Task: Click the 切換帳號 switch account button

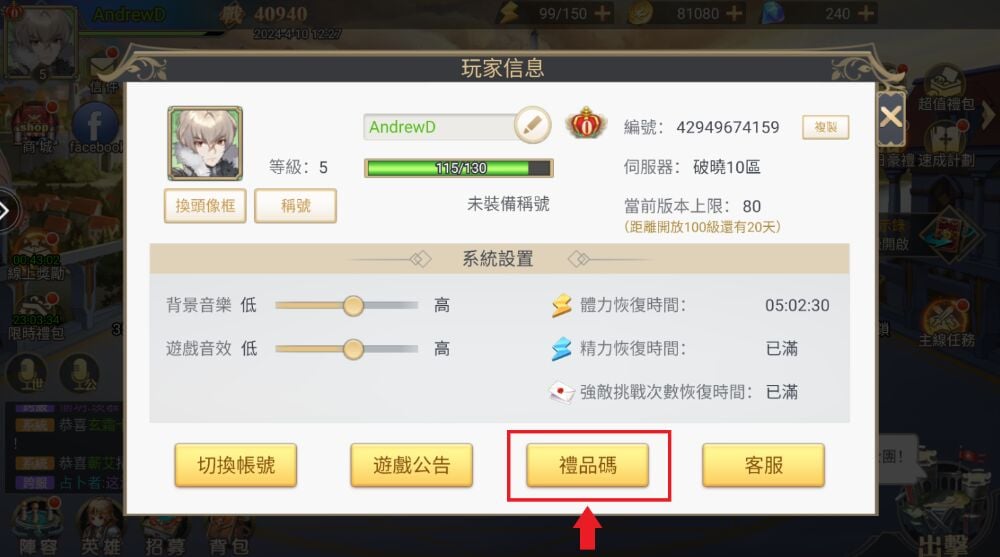Action: [235, 465]
